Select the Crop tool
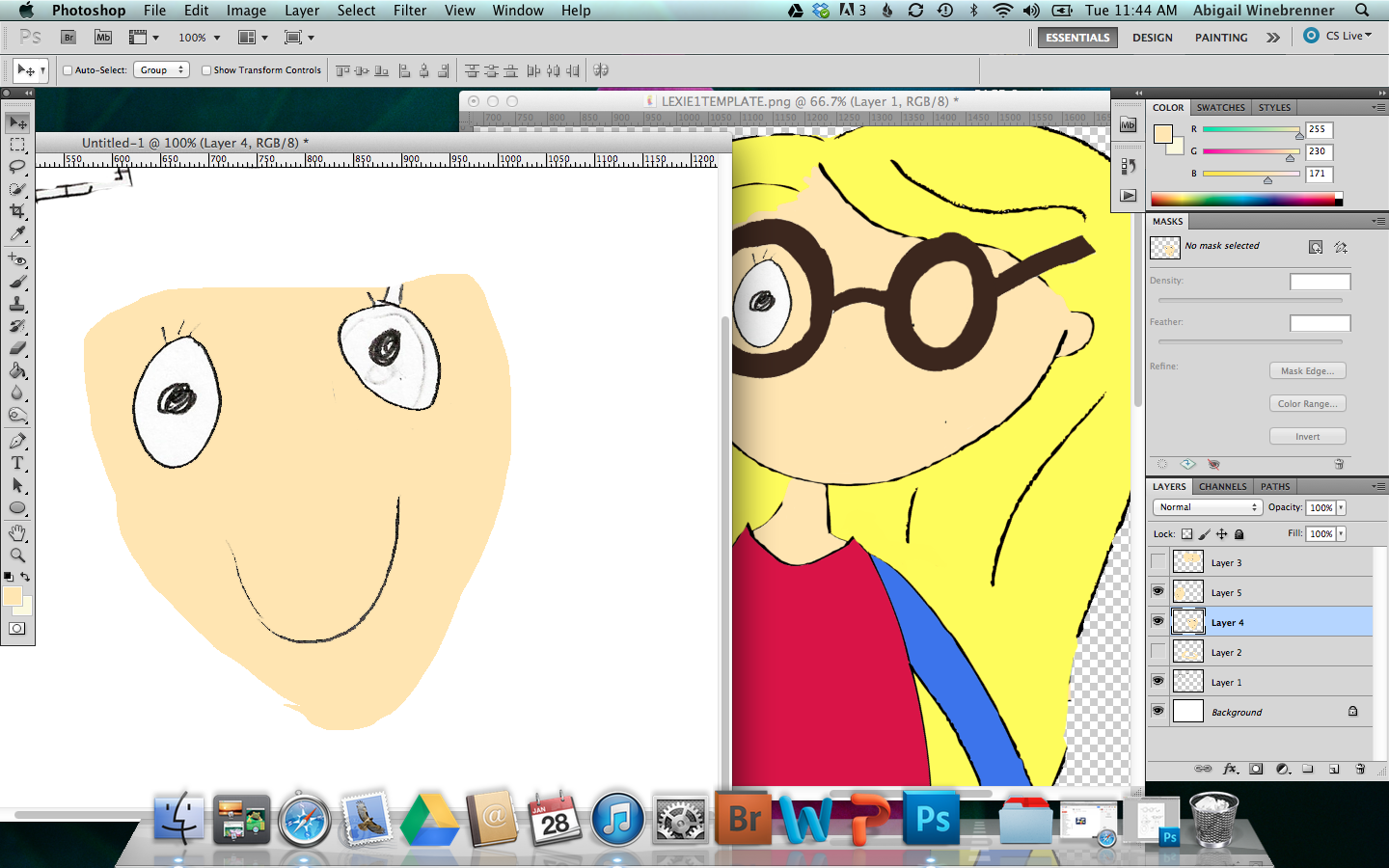The width and height of the screenshot is (1389, 868). click(x=17, y=211)
